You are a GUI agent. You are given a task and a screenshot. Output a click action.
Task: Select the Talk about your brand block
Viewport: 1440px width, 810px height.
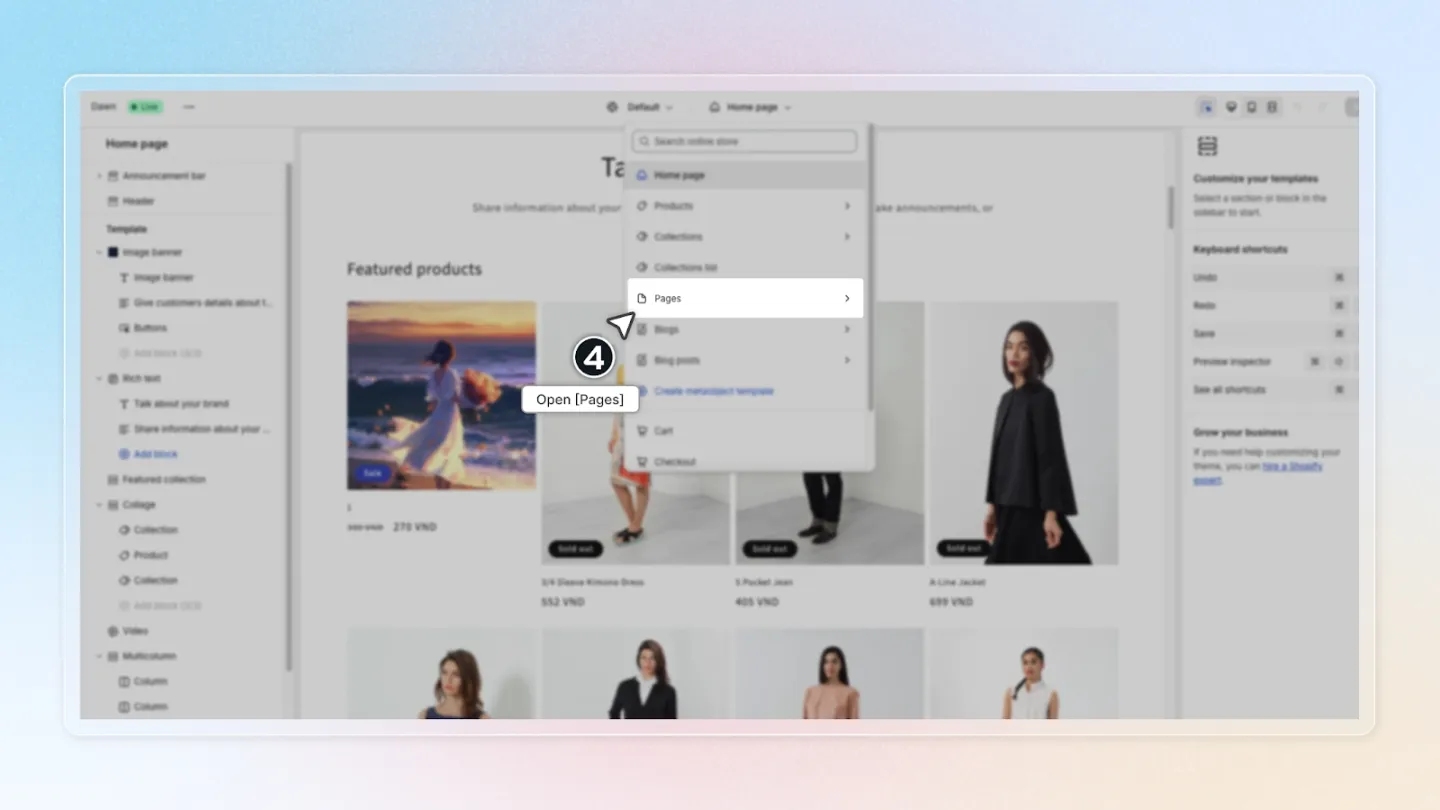[181, 404]
